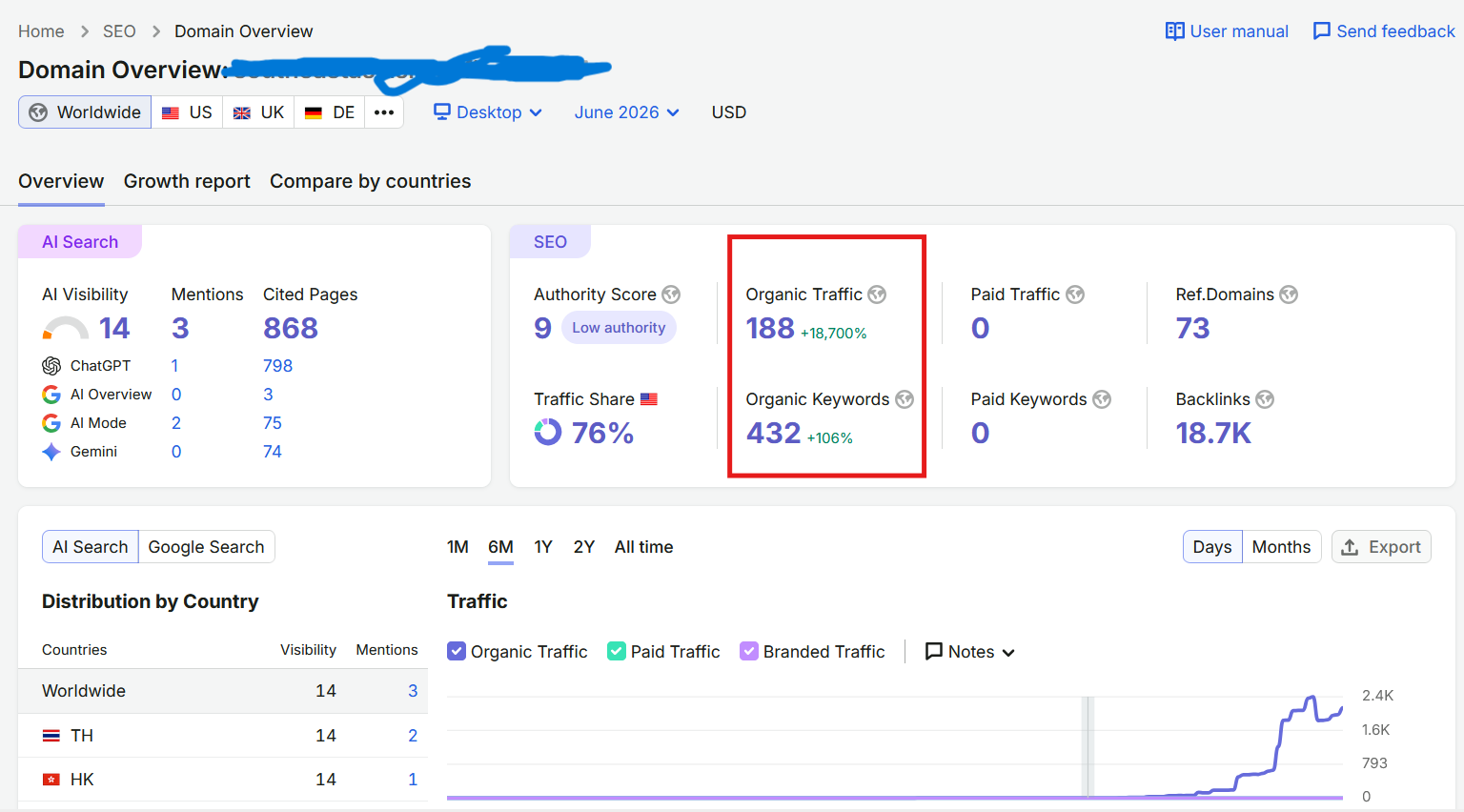This screenshot has width=1464, height=812.
Task: Select the ChatGPT logo icon
Action: [x=51, y=366]
